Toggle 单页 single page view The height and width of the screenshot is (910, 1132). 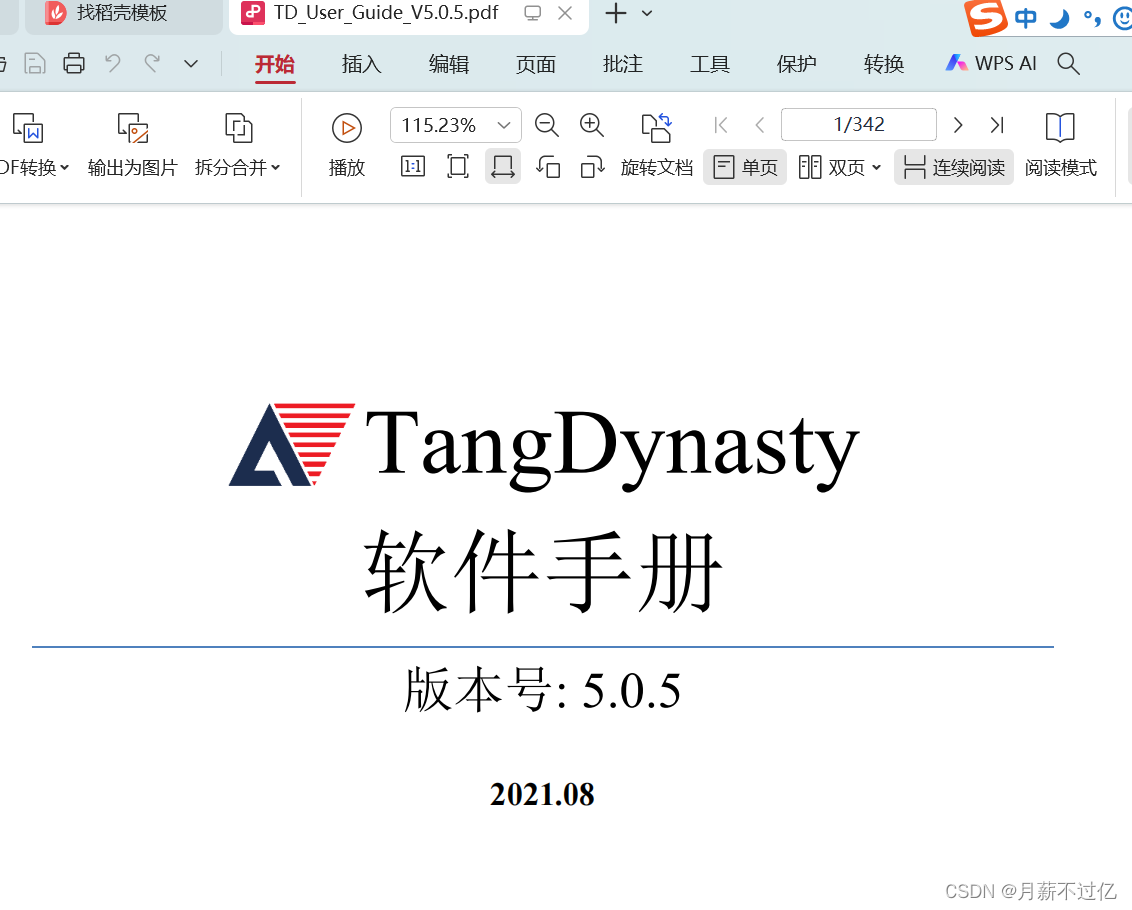pyautogui.click(x=745, y=168)
